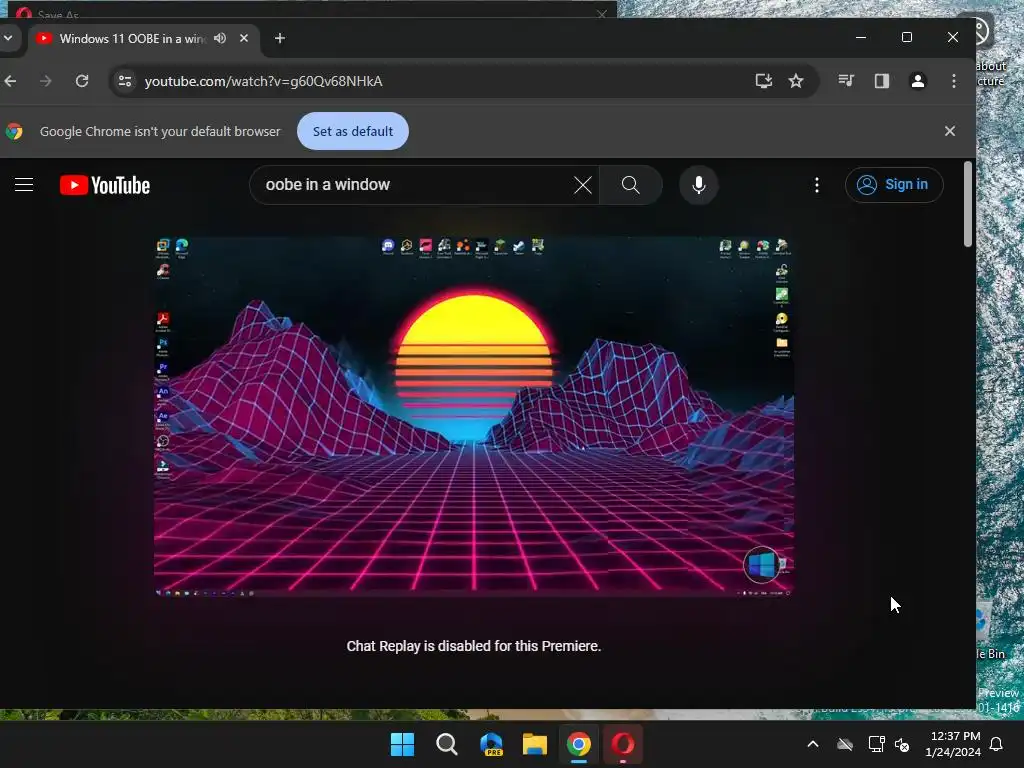1024x768 pixels.
Task: Open Windows taskbar Search
Action: 447,744
